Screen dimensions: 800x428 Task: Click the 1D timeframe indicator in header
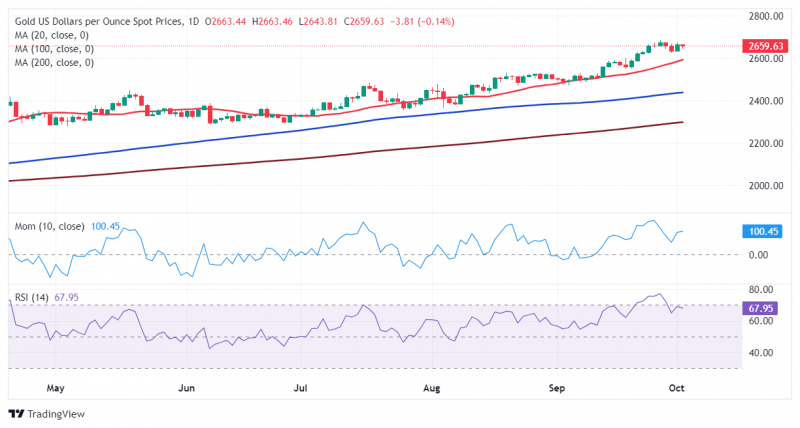point(193,21)
